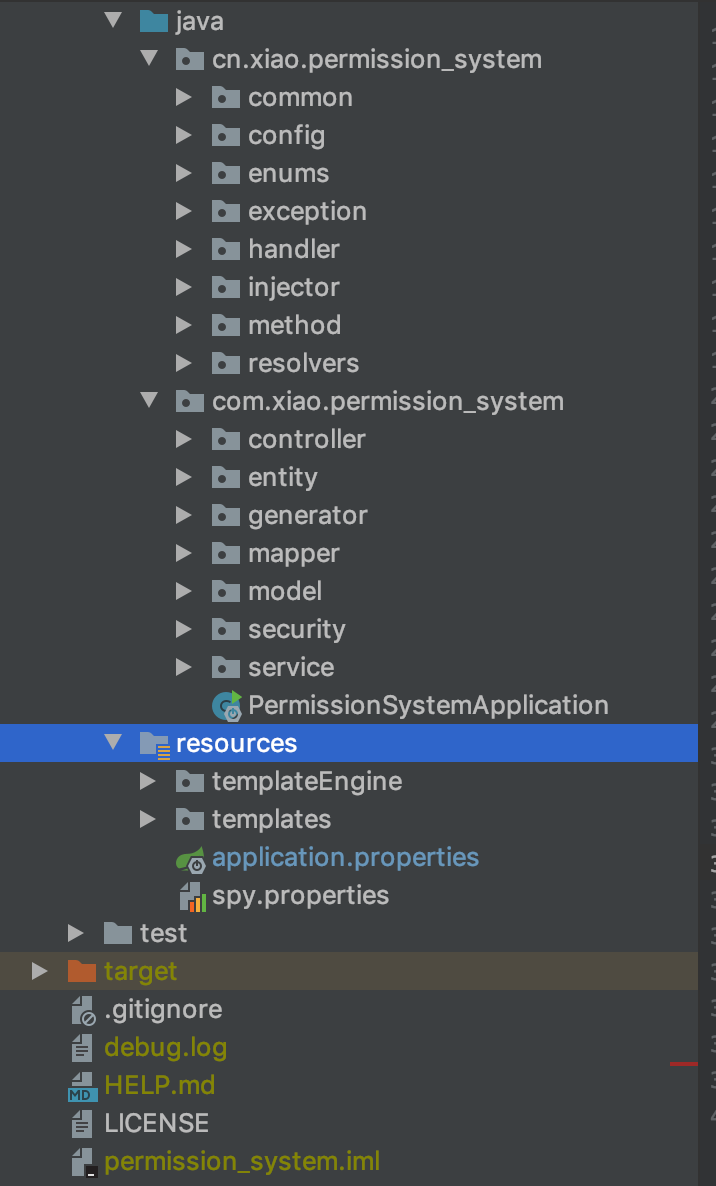The width and height of the screenshot is (716, 1186).
Task: Collapse the cn.xiao.permission_system package
Action: 149,59
